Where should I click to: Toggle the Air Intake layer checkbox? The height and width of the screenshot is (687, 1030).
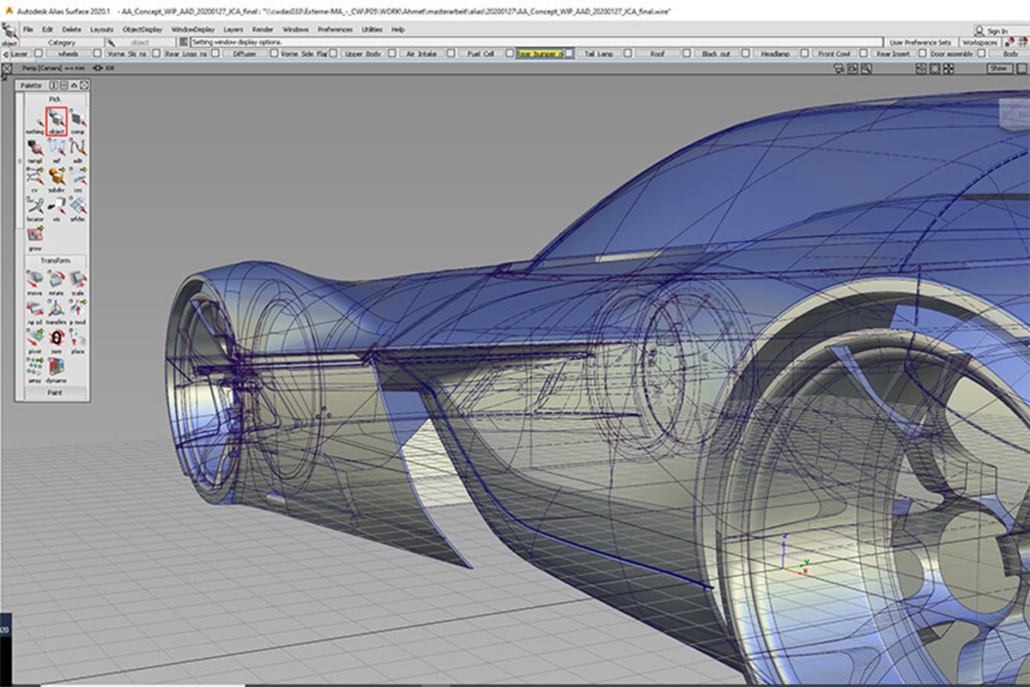(x=451, y=54)
